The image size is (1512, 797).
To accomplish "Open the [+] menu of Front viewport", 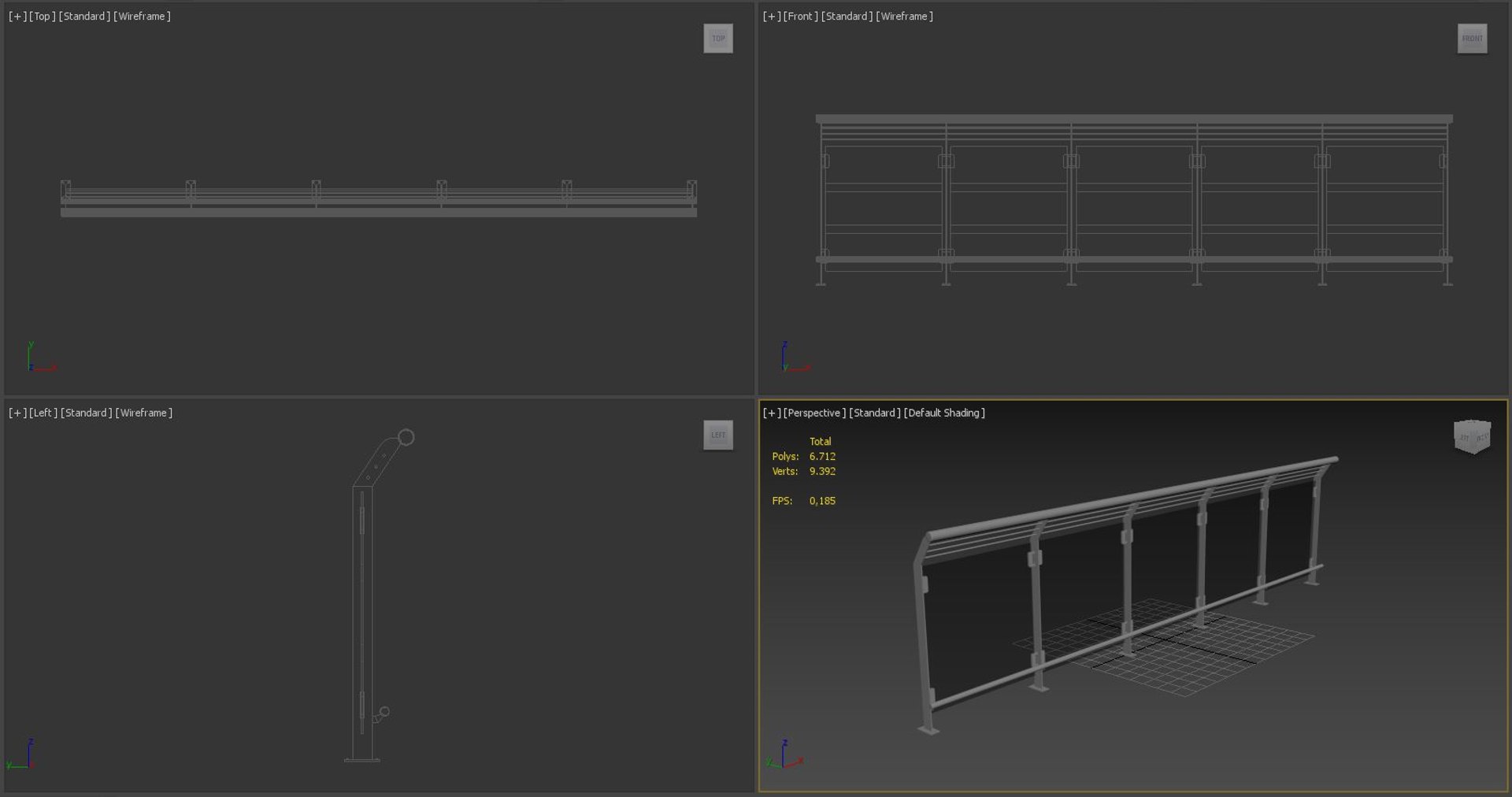I will click(x=772, y=16).
